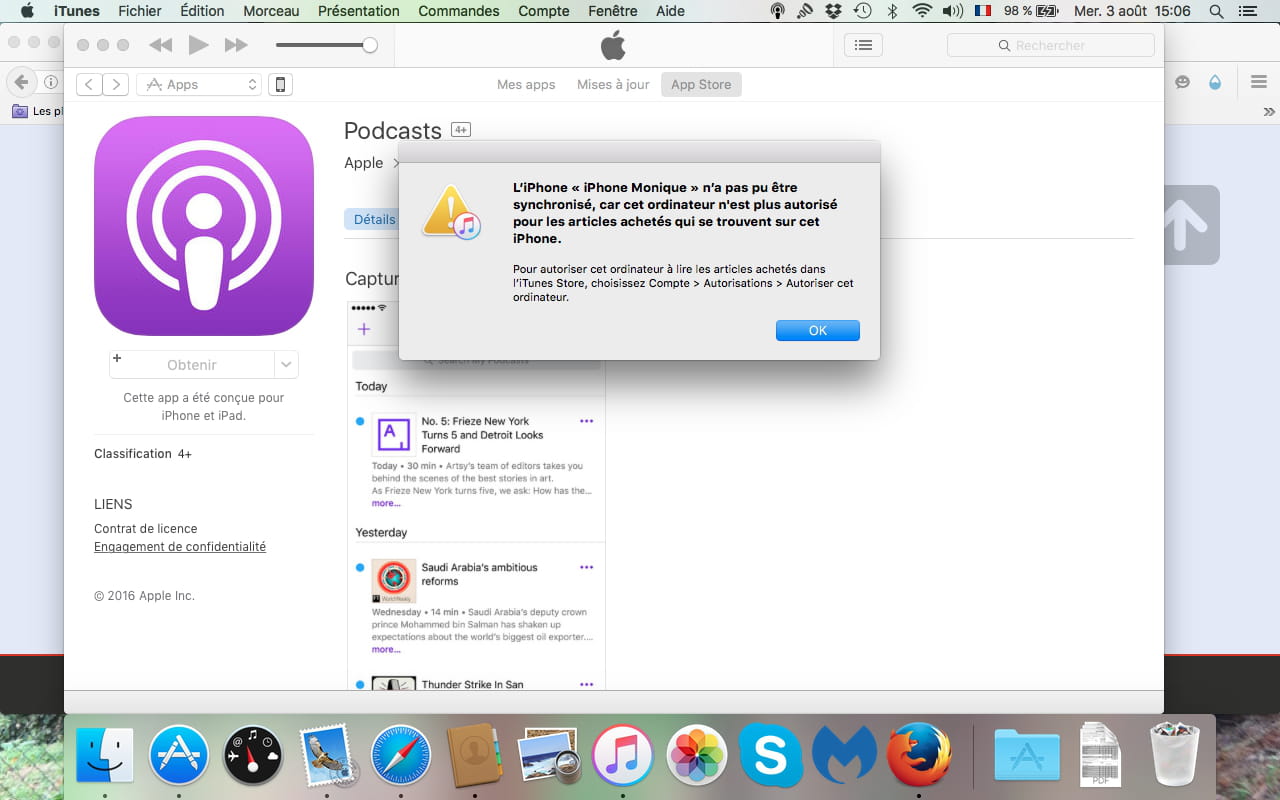Open the Apps media type dropdown
Image resolution: width=1280 pixels, height=800 pixels.
click(x=199, y=84)
